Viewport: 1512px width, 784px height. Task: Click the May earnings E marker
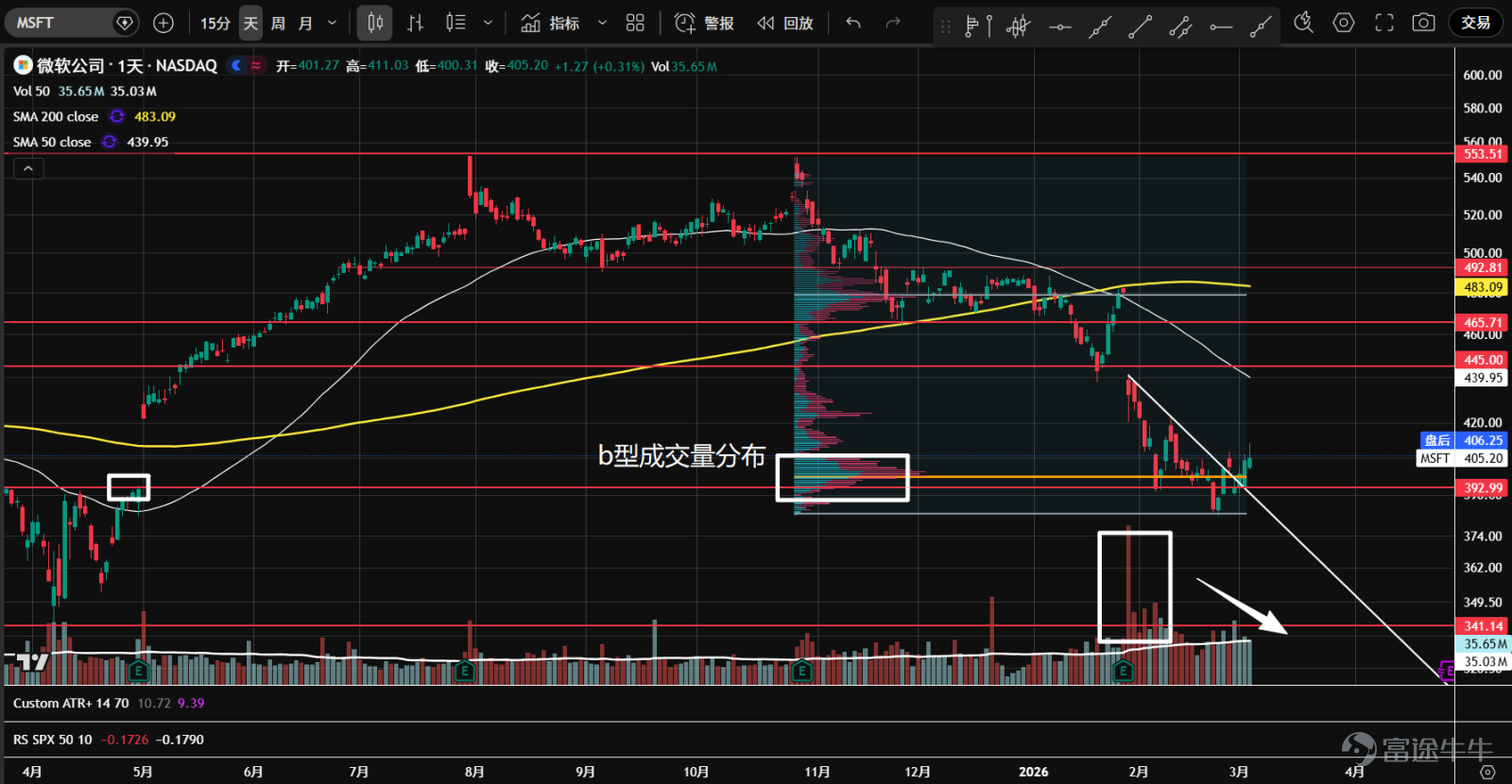point(139,671)
